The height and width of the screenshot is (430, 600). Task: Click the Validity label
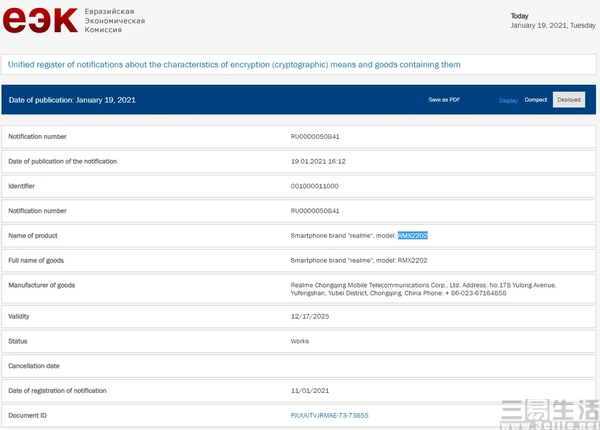pyautogui.click(x=19, y=316)
